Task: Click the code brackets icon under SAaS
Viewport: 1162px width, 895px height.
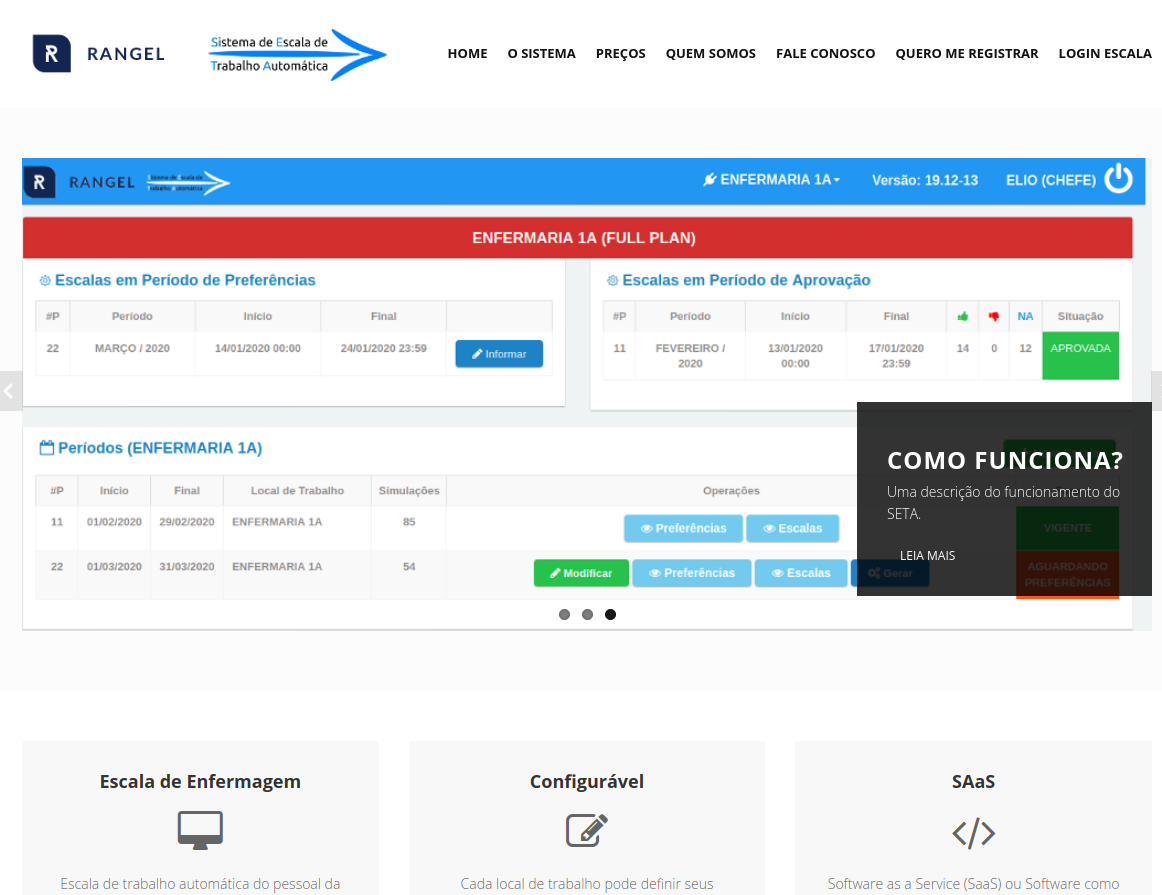Action: coord(973,833)
